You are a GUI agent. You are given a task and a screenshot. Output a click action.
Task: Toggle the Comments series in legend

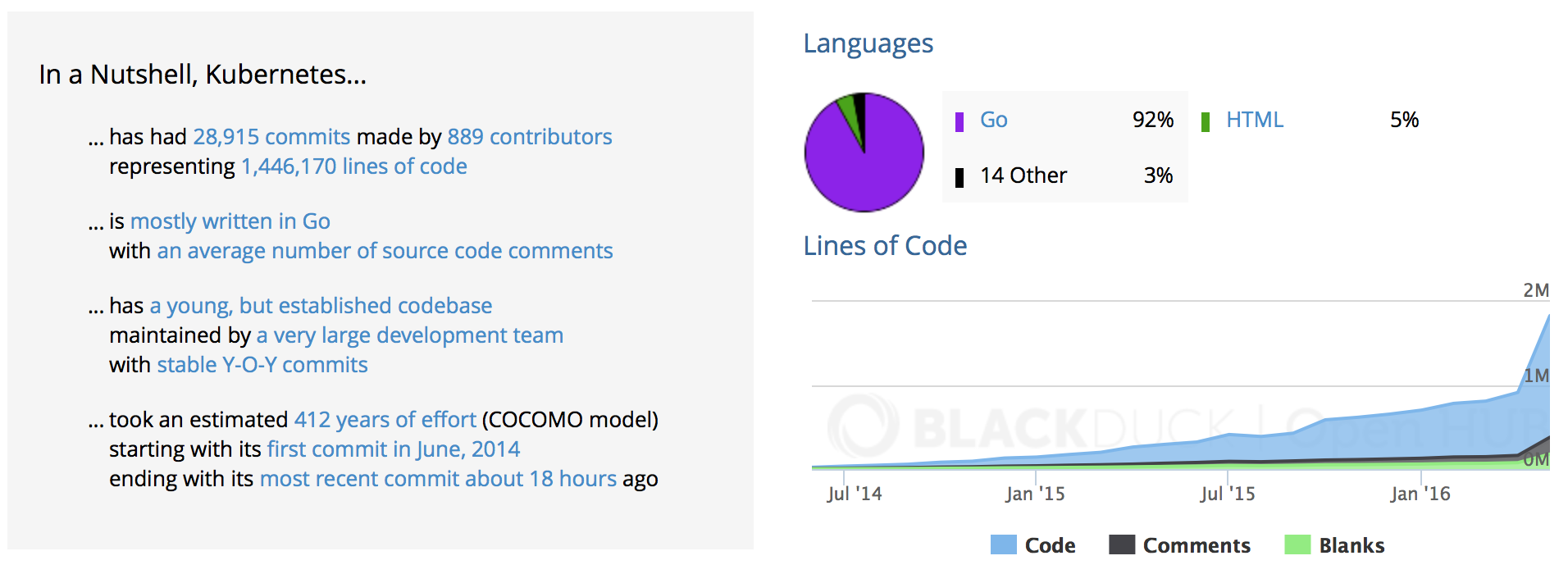[x=1179, y=545]
